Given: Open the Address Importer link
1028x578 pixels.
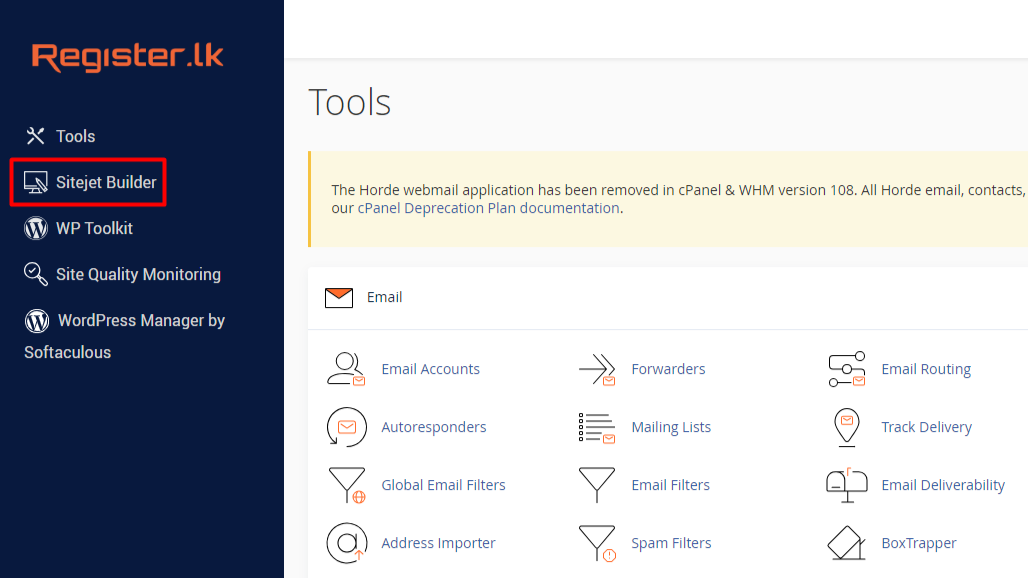Looking at the screenshot, I should click(x=439, y=543).
